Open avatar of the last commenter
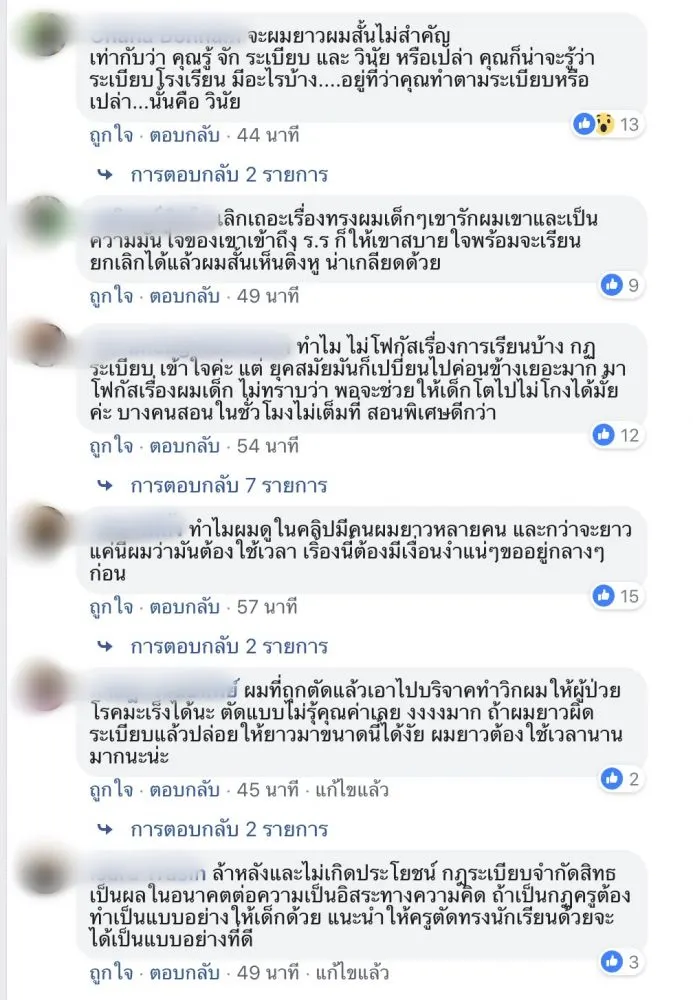Screen dimensions: 693x1000 point(45,872)
